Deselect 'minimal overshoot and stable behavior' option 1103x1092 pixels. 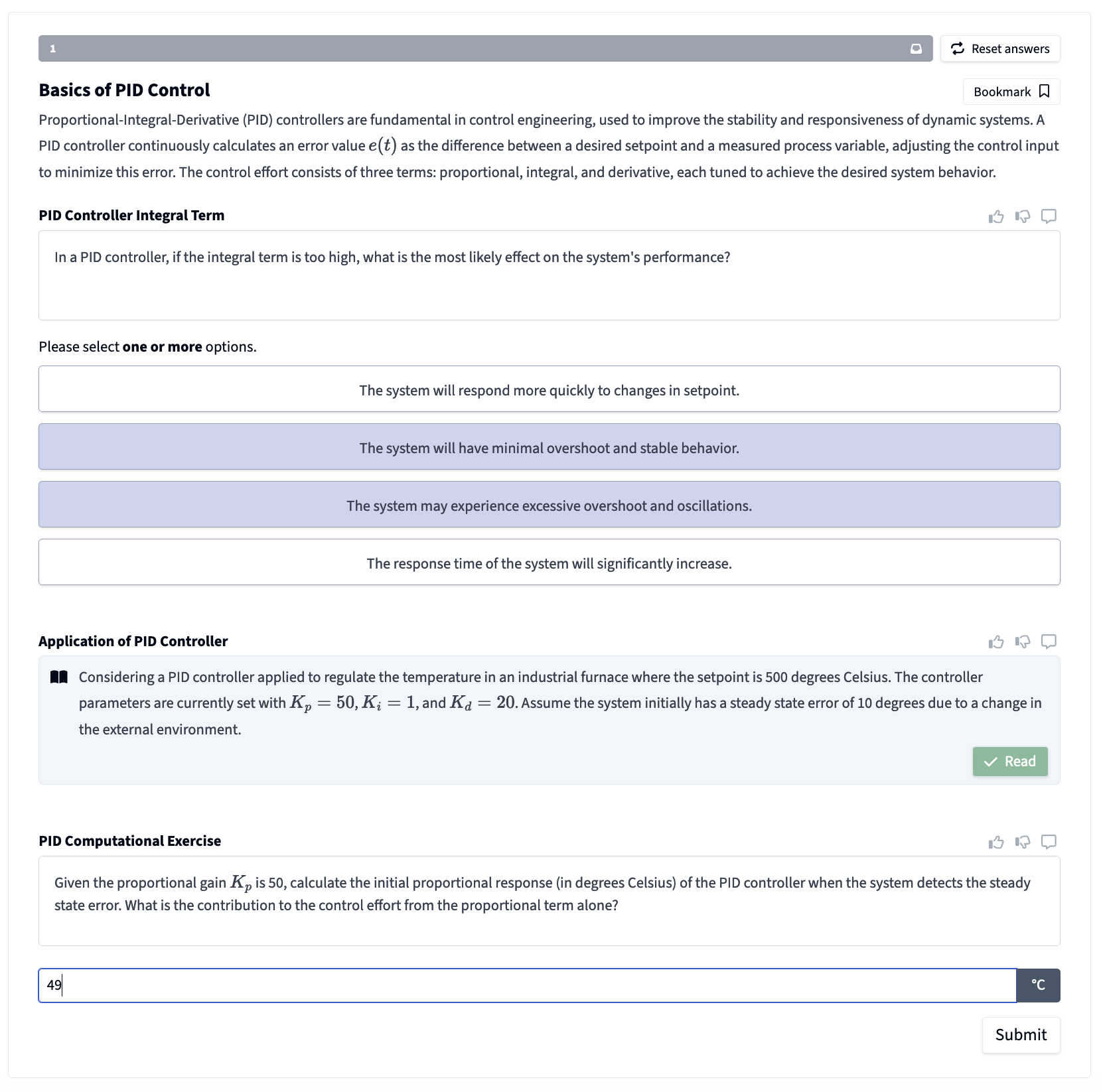(549, 447)
